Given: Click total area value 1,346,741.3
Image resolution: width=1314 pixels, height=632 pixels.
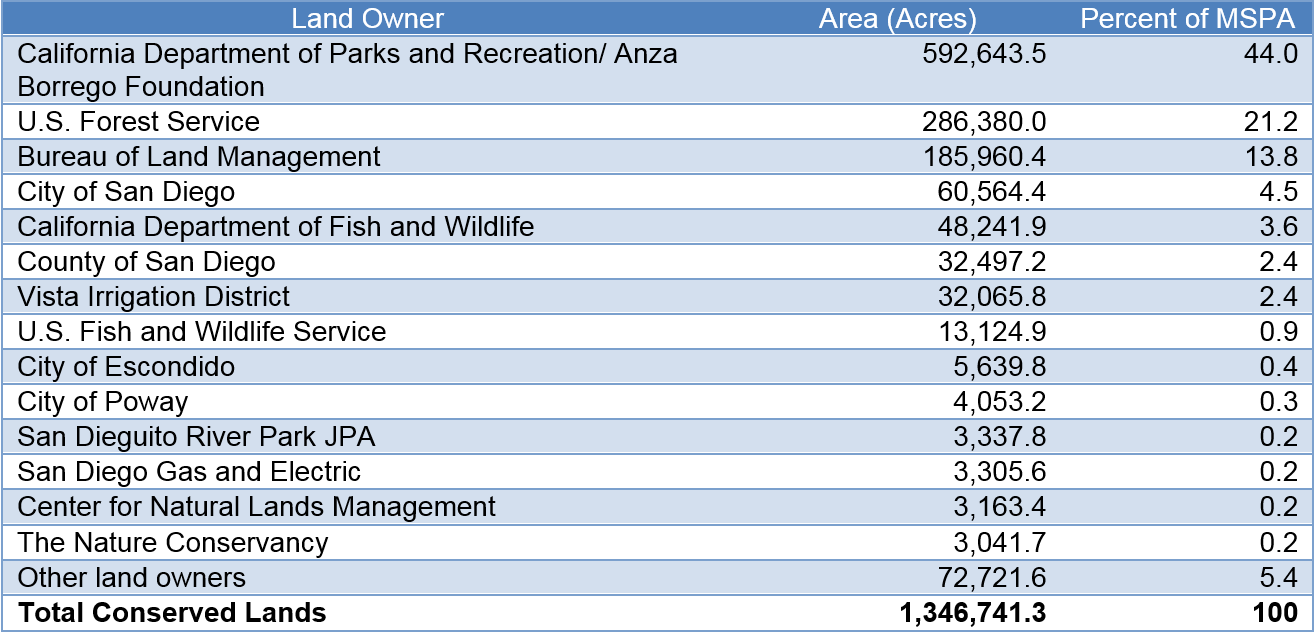Looking at the screenshot, I should coord(973,613).
